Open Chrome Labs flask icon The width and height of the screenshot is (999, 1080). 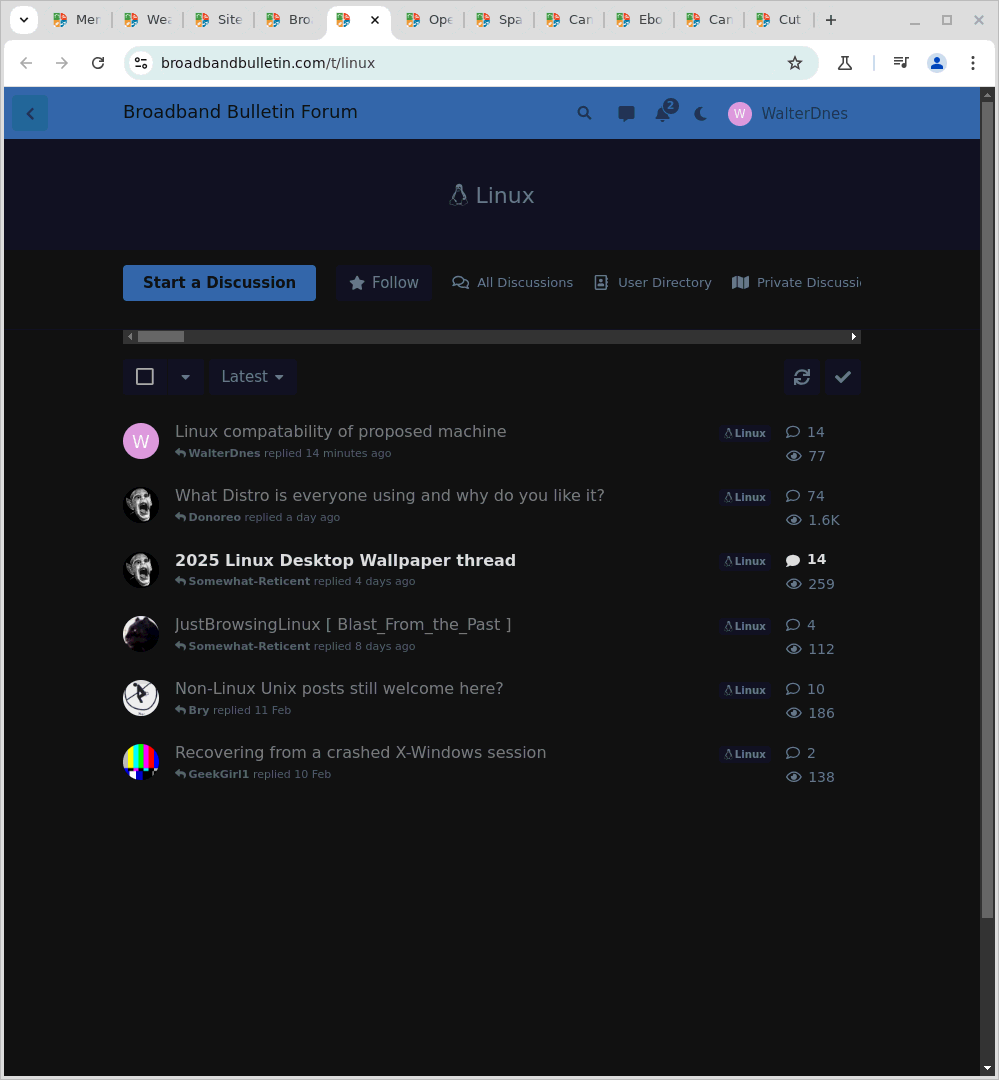pos(845,63)
